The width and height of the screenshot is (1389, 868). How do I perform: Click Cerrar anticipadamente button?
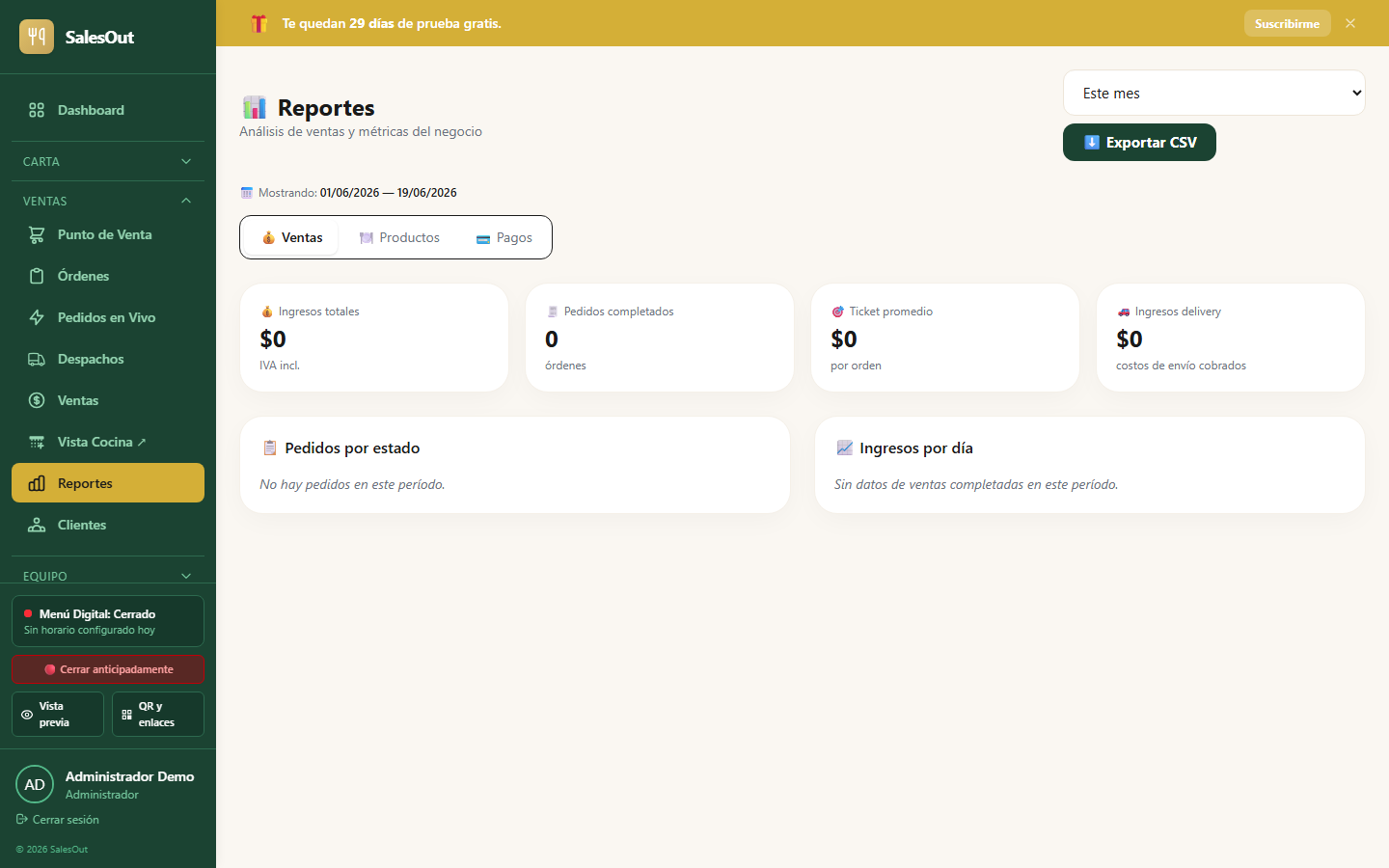(x=108, y=669)
